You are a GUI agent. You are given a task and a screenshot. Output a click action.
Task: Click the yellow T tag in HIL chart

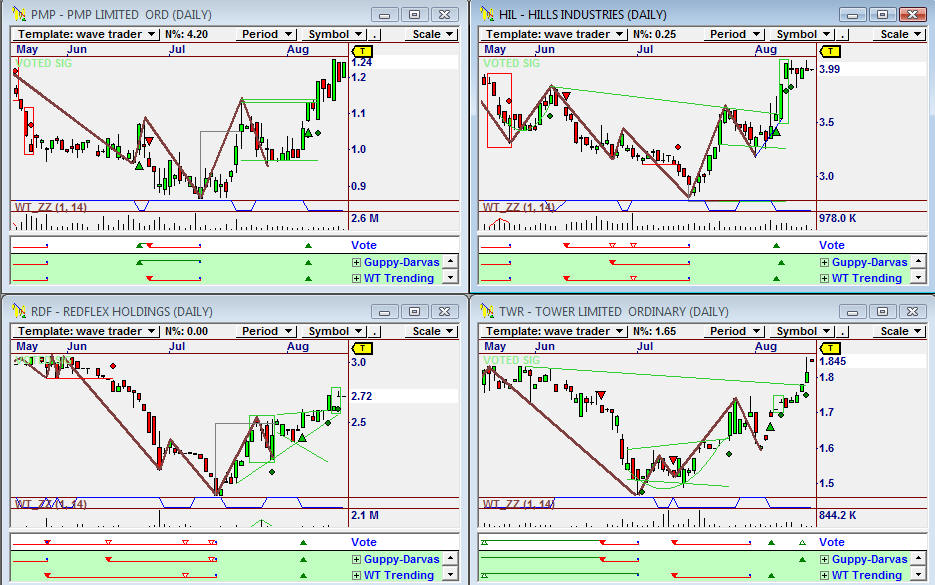(830, 51)
